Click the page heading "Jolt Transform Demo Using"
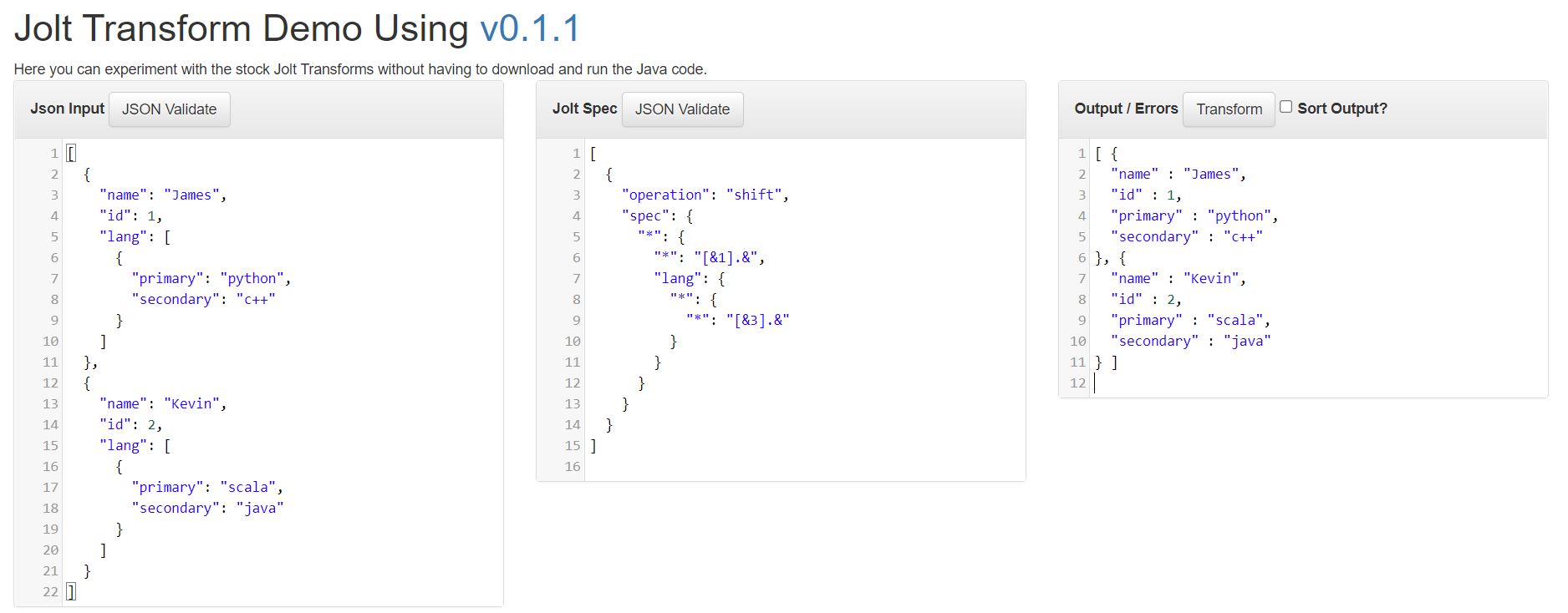The image size is (1568, 613). point(241,28)
